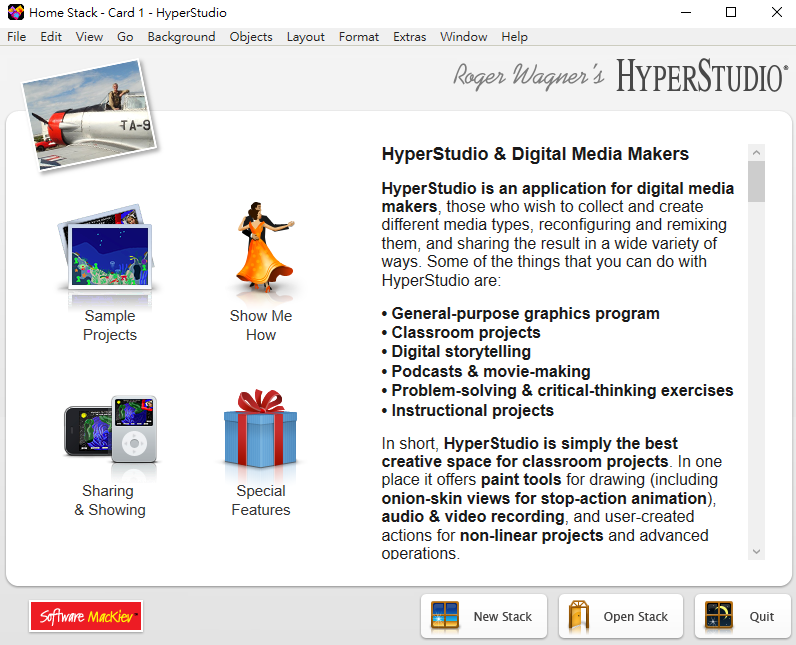Click the Show Me How dancers icon
796x645 pixels.
pos(263,247)
